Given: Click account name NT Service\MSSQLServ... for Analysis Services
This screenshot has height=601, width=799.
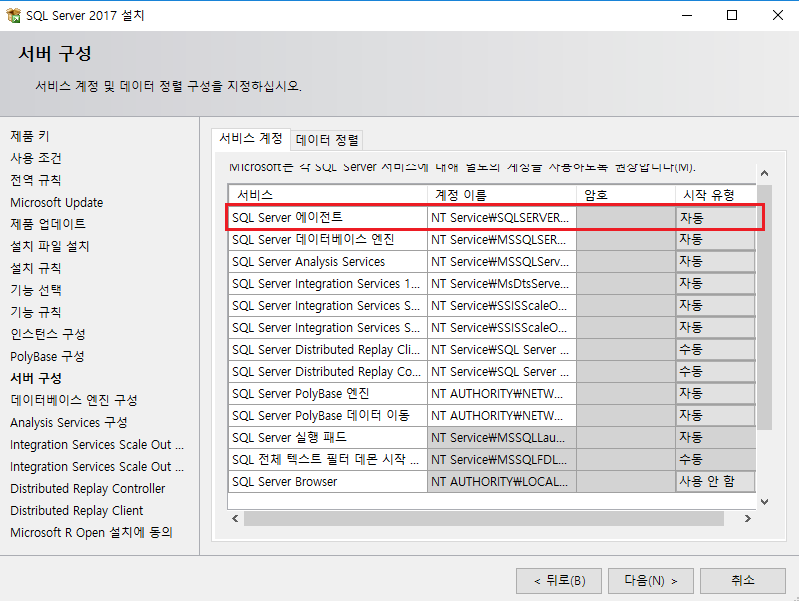Looking at the screenshot, I should pyautogui.click(x=501, y=262).
